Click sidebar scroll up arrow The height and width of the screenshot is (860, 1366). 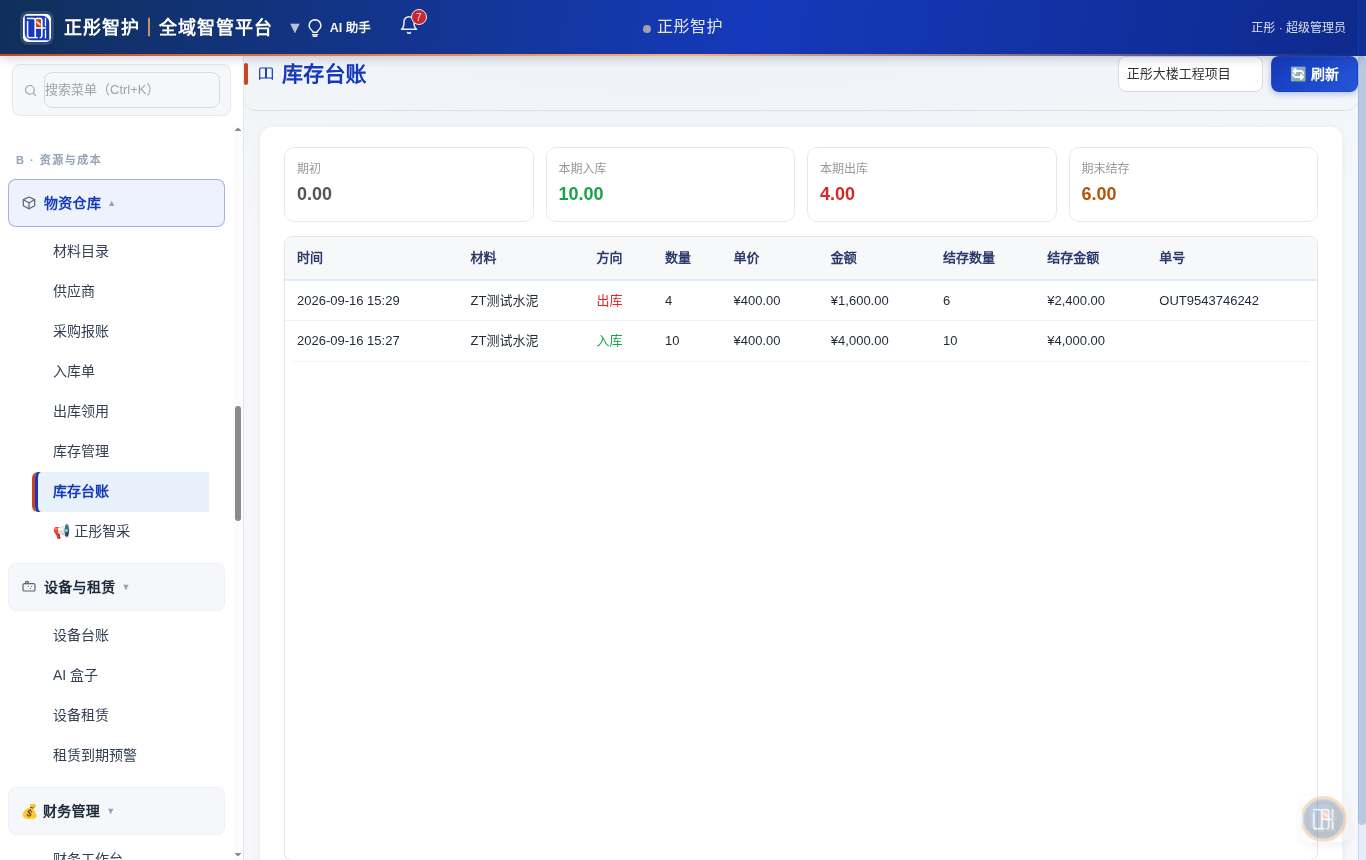(x=238, y=129)
